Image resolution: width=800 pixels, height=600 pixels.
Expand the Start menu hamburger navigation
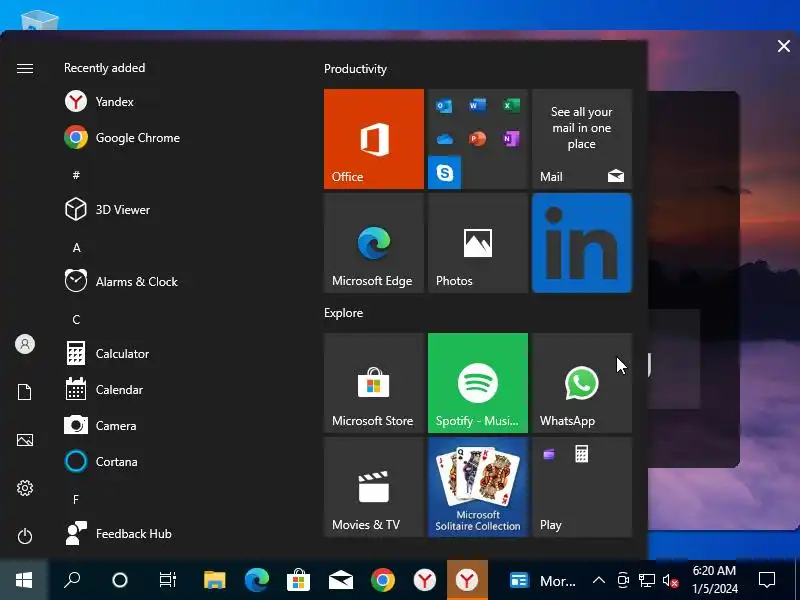(x=24, y=68)
